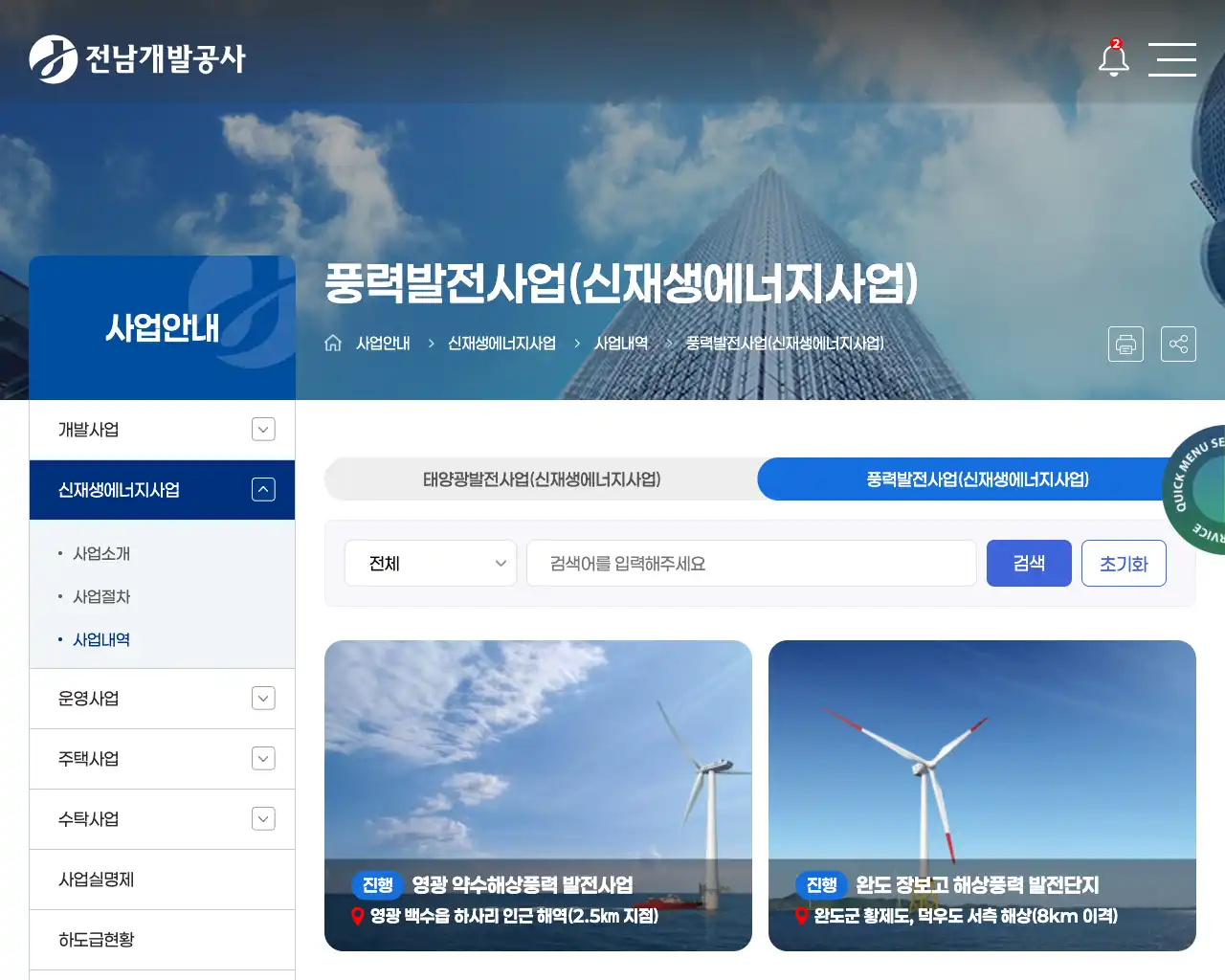Open the hamburger main menu

tap(1172, 59)
